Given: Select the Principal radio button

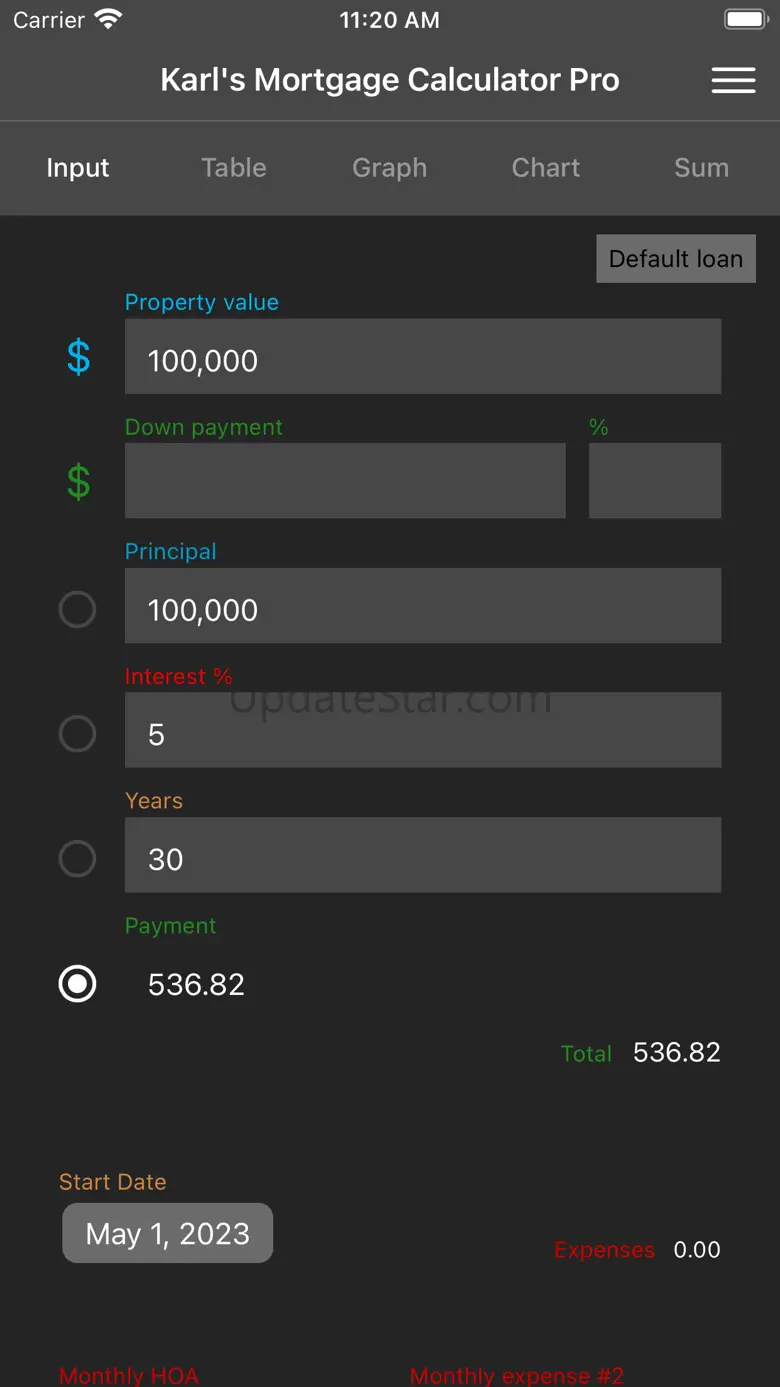Looking at the screenshot, I should [77, 609].
